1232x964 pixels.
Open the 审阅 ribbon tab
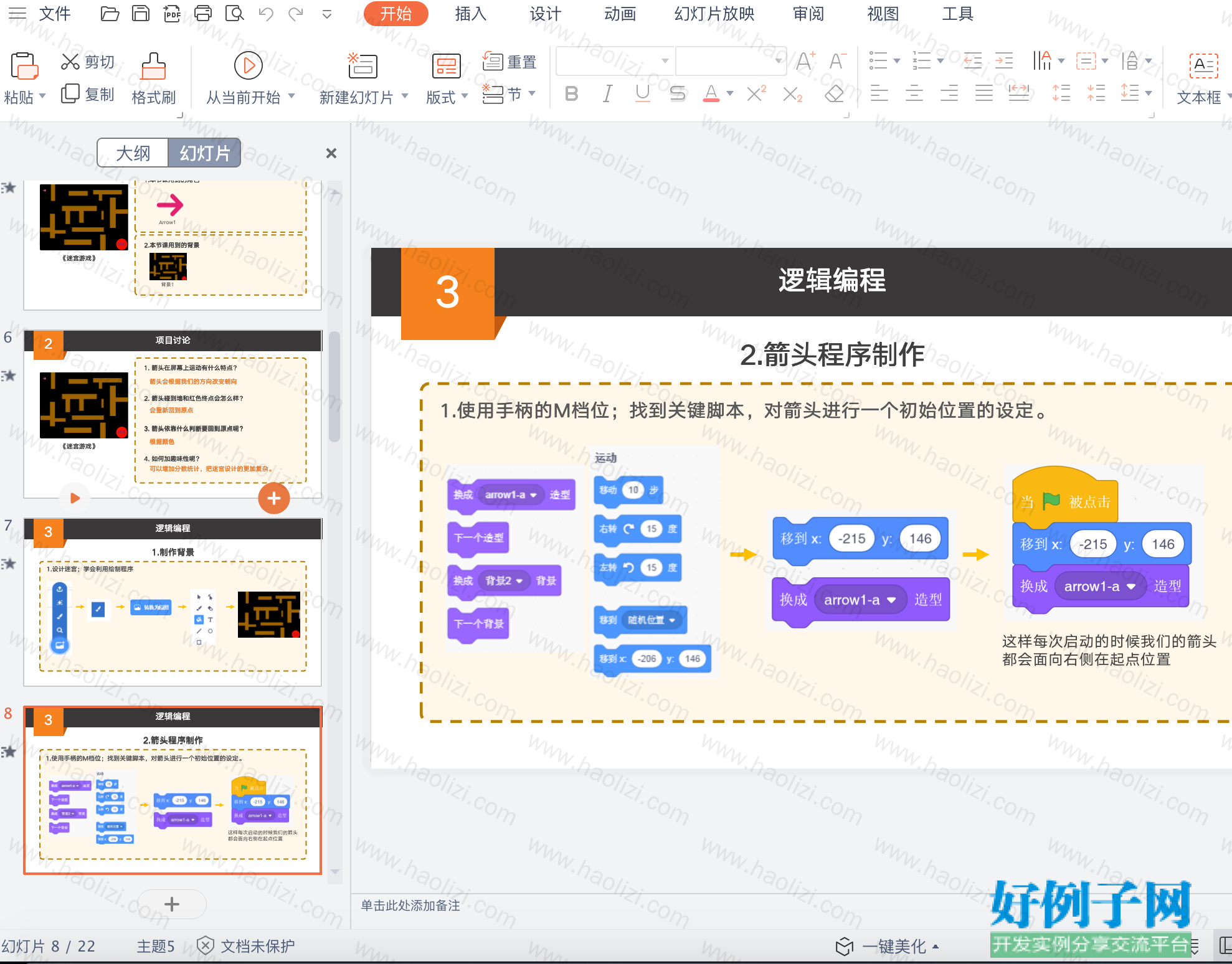808,14
